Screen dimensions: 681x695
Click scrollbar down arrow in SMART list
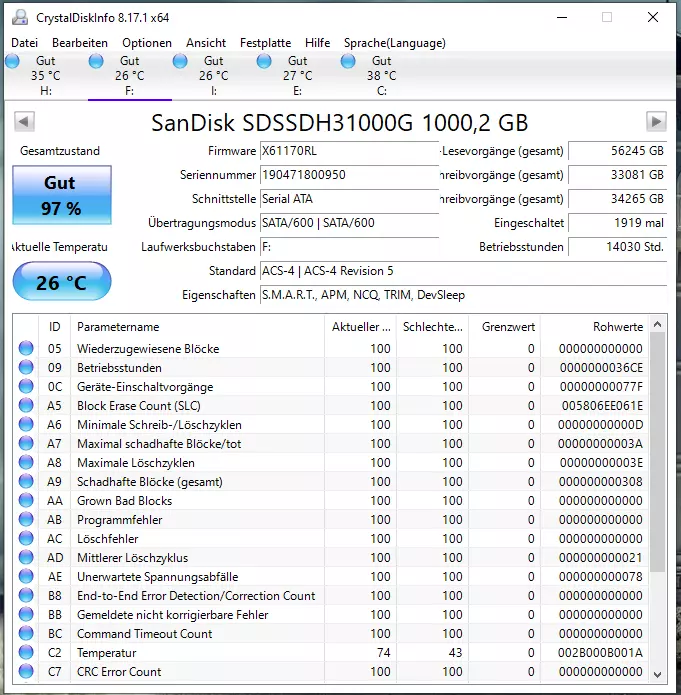pos(658,675)
